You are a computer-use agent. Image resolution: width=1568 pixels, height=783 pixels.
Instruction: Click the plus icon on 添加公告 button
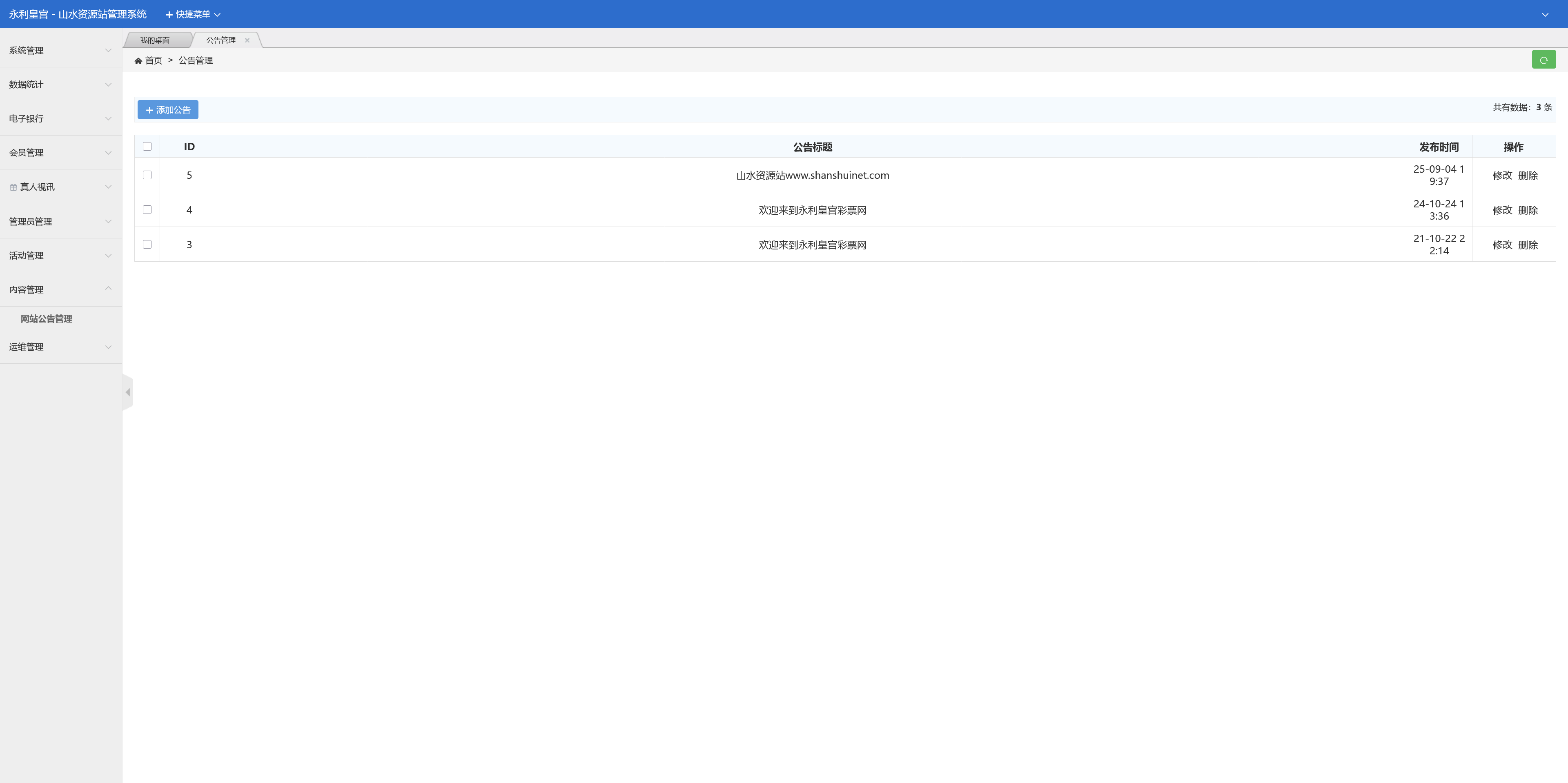[x=149, y=110]
